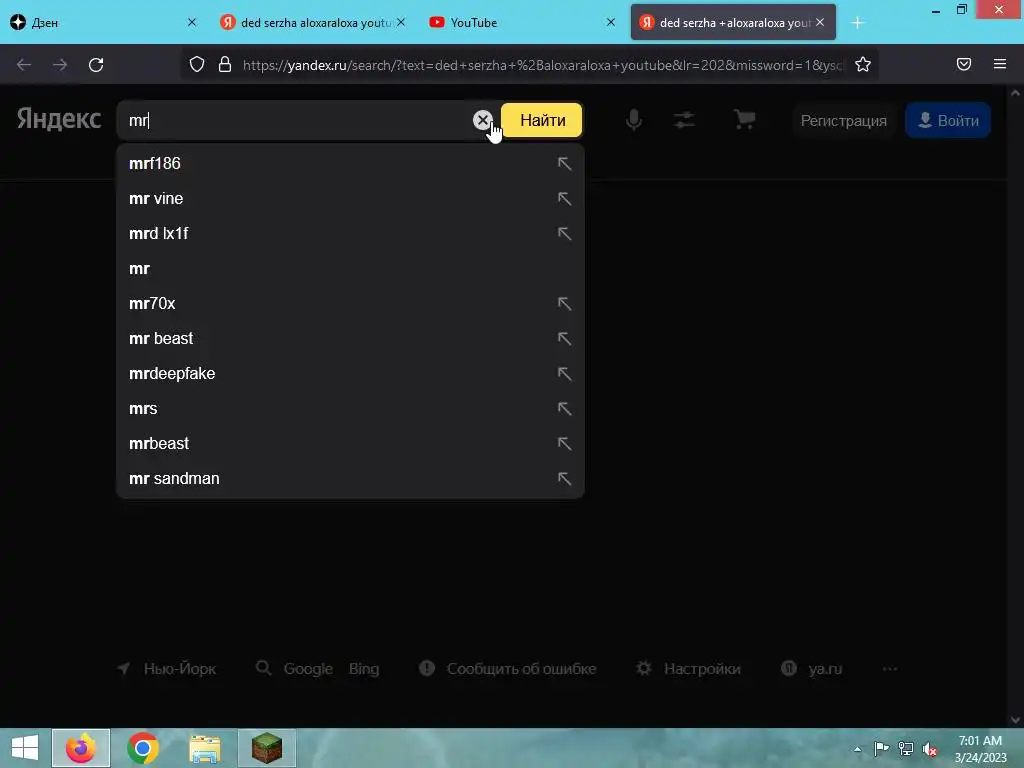Go back with the browser back arrow
The image size is (1024, 768).
[x=24, y=65]
